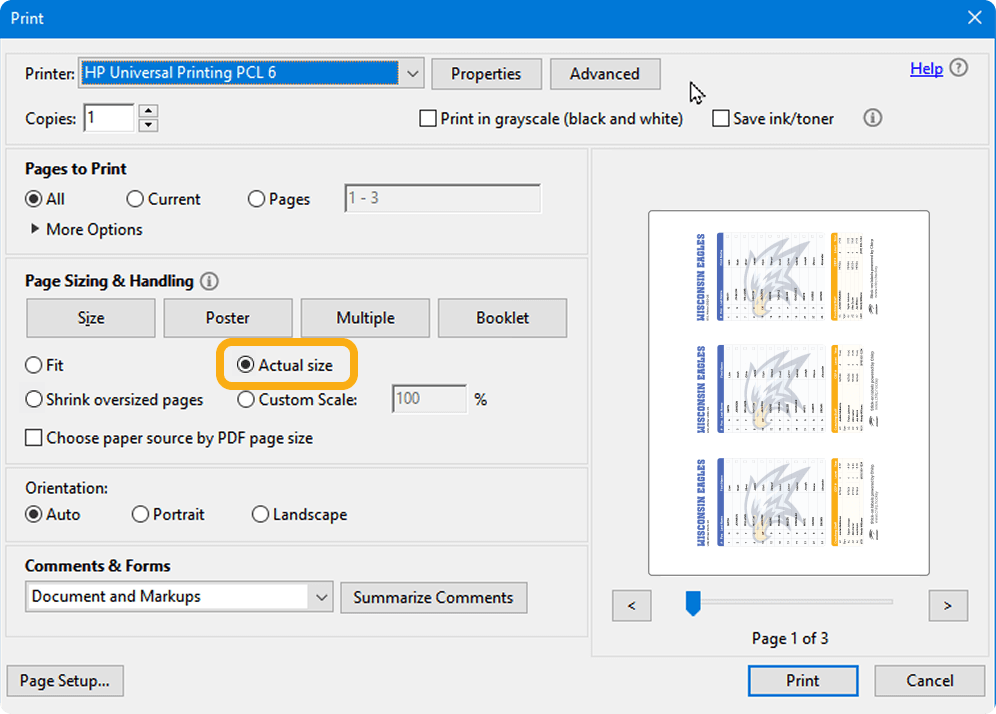
Task: Select Current page to print
Action: point(136,199)
